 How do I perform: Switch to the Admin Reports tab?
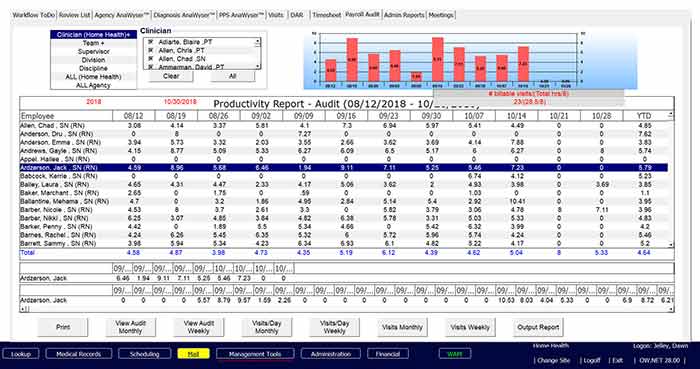pos(404,15)
